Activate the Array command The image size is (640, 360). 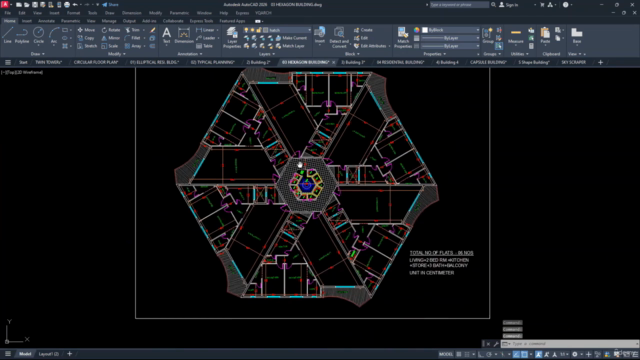(133, 46)
